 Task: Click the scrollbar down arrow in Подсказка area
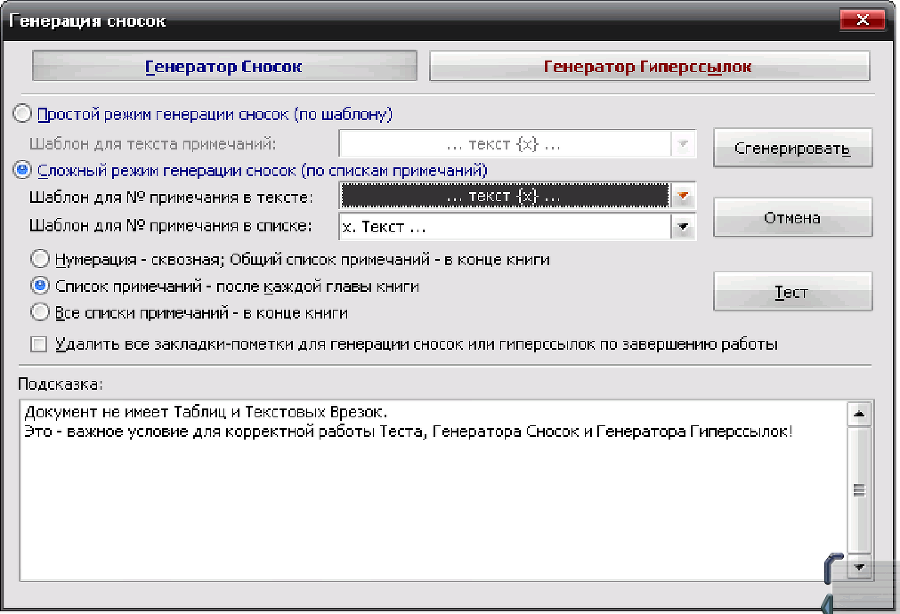click(x=858, y=567)
